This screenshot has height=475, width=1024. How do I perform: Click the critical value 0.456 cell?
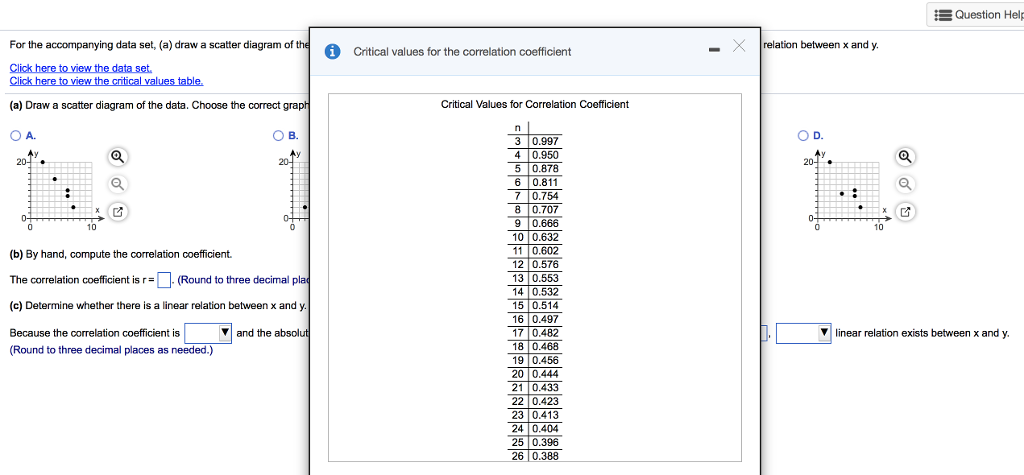click(x=545, y=360)
